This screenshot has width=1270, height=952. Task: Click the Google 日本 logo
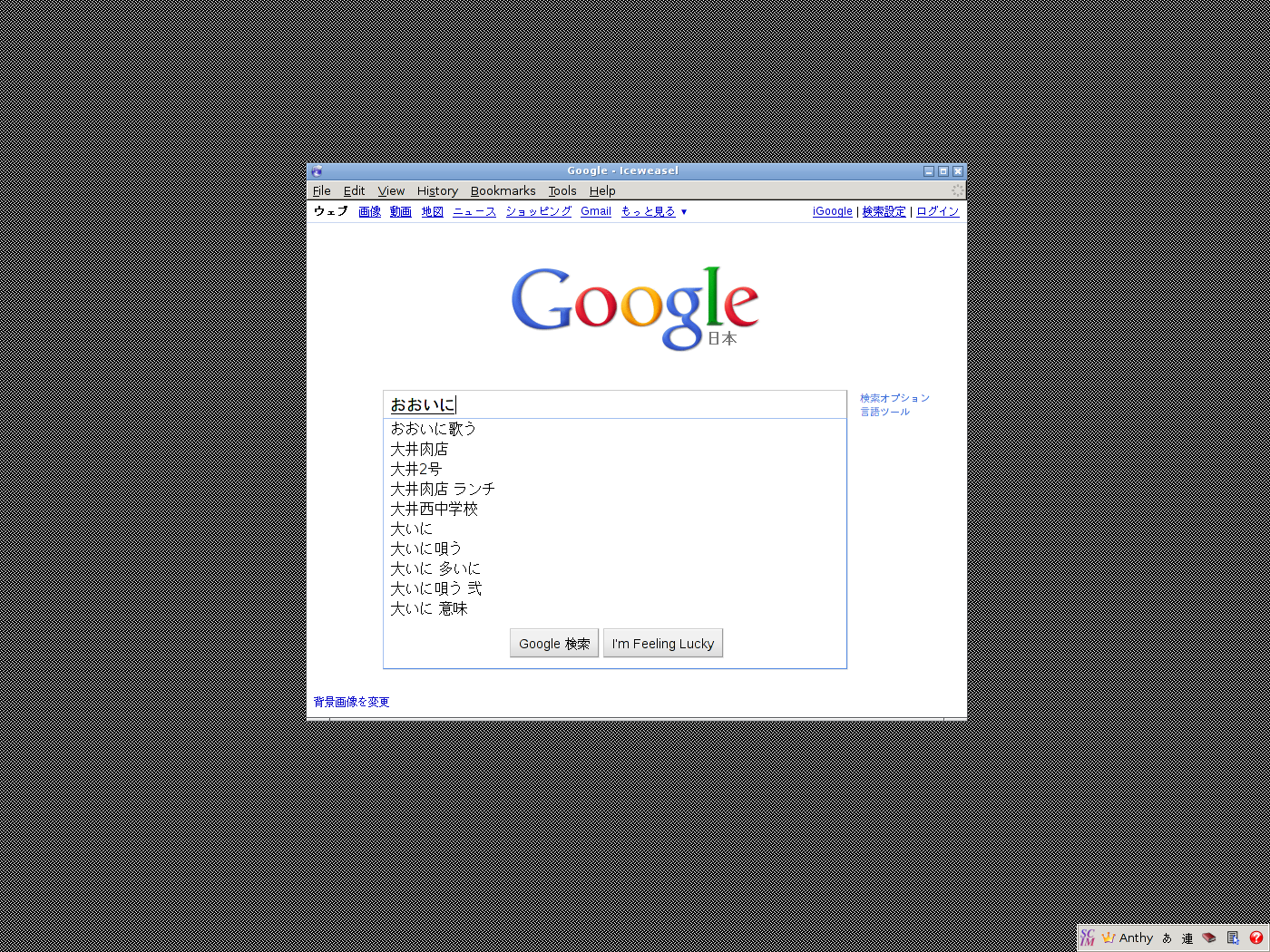pyautogui.click(x=635, y=308)
